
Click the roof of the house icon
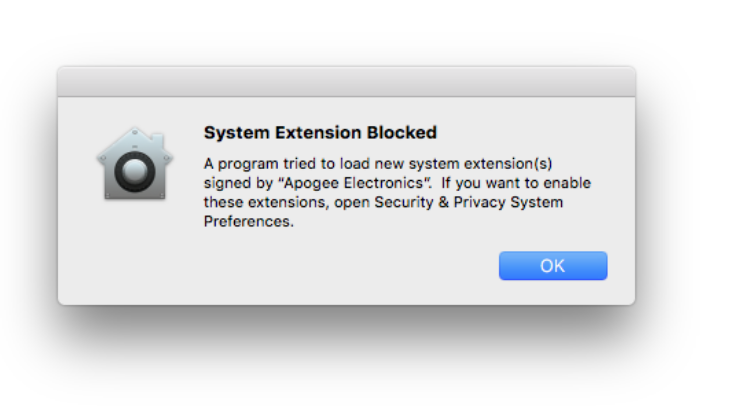point(134,143)
